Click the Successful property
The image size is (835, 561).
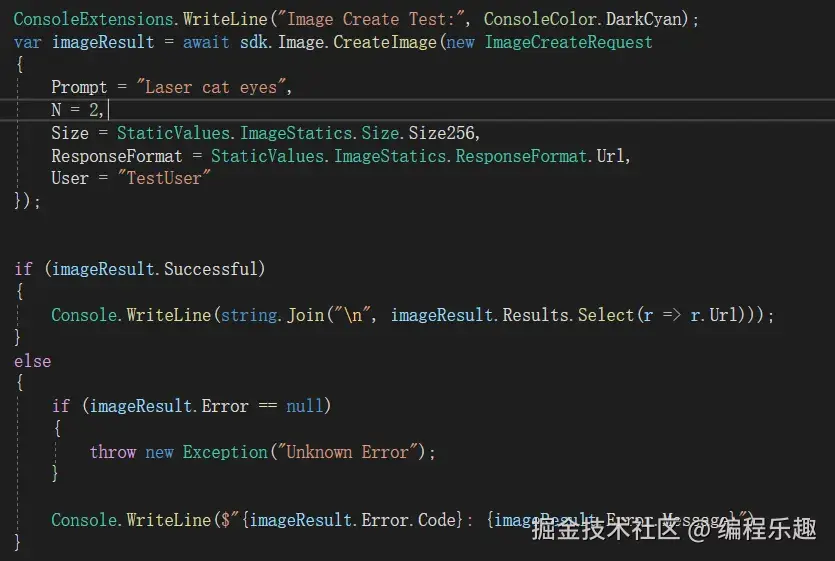pyautogui.click(x=211, y=269)
